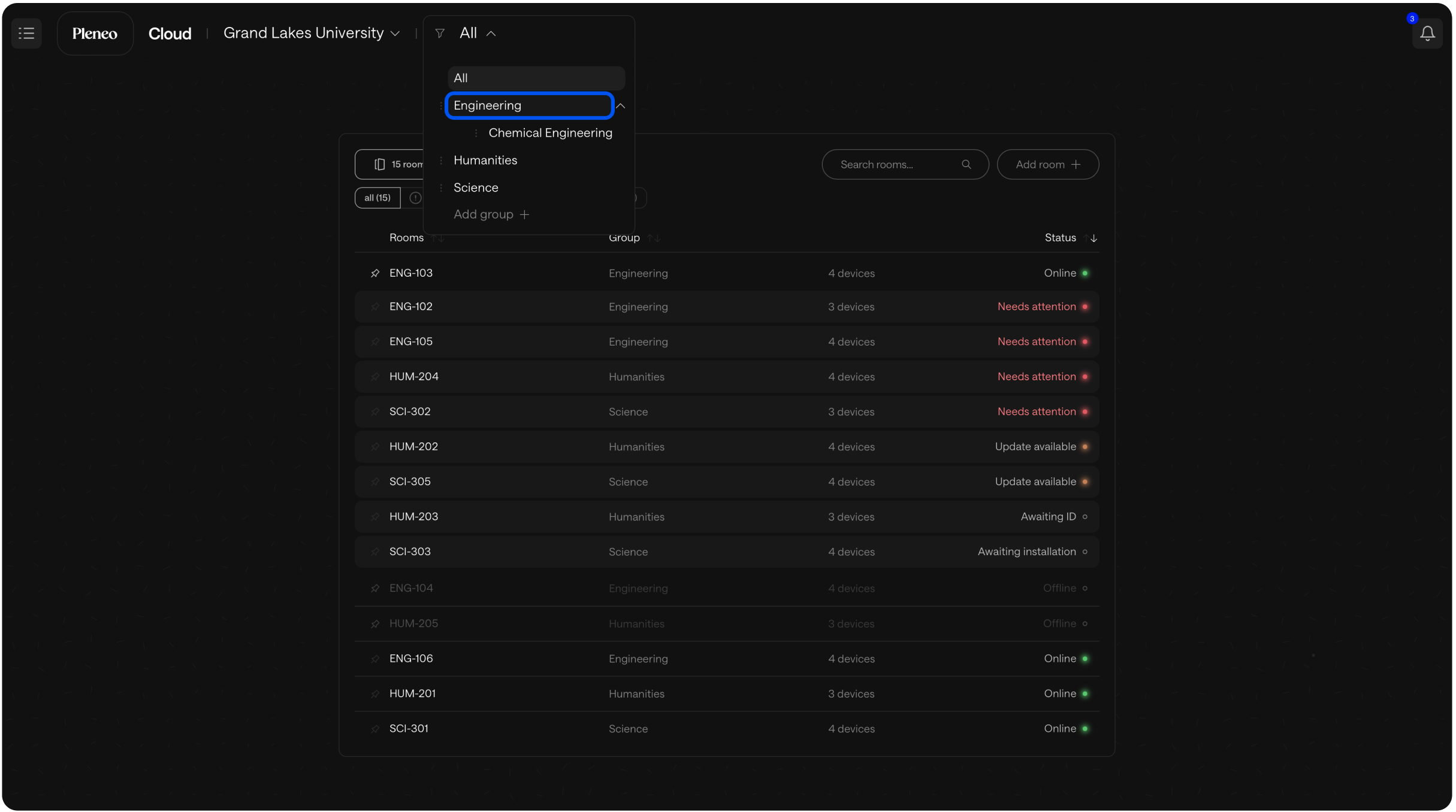Toggle pin on ENG-104 room
The width and height of the screenshot is (1456, 812).
coord(375,589)
